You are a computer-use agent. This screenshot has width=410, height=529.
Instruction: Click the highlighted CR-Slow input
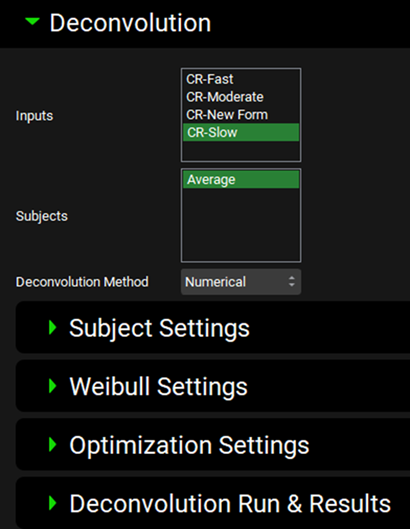[241, 132]
